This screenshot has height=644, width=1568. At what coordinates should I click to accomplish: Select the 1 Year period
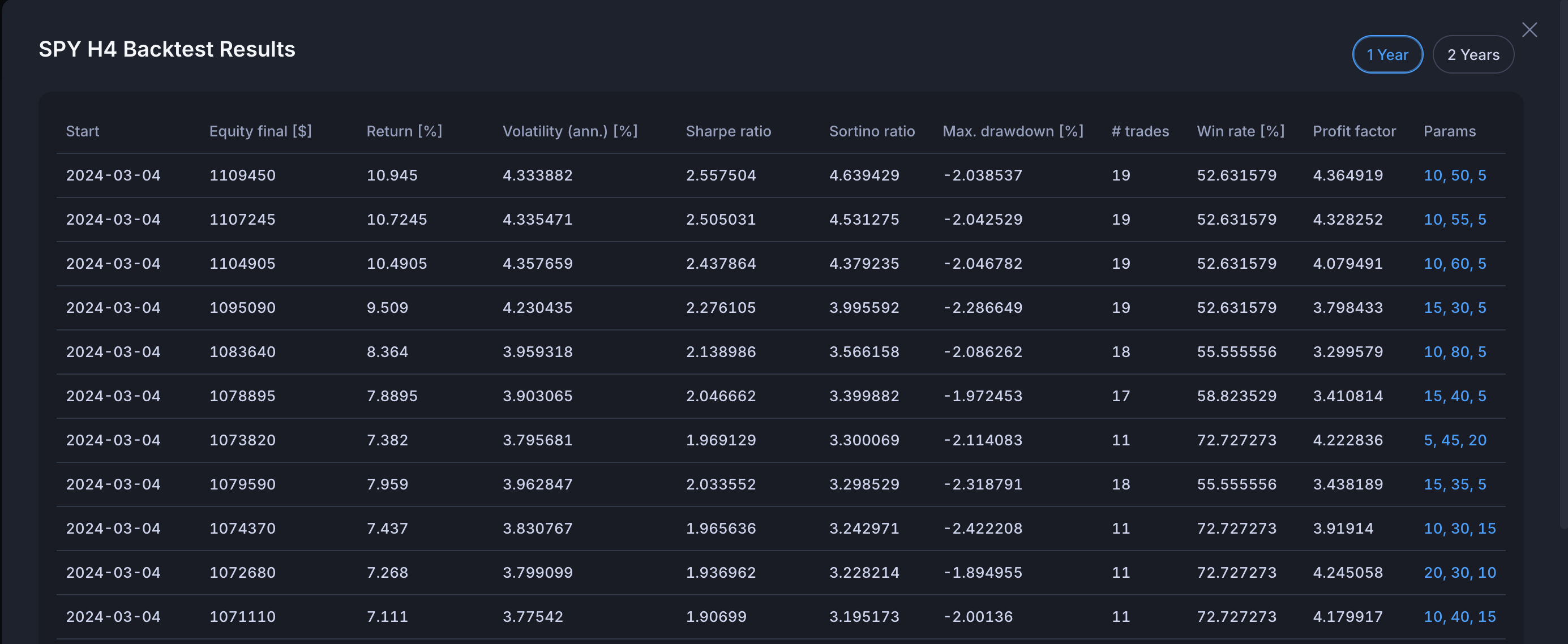tap(1387, 55)
